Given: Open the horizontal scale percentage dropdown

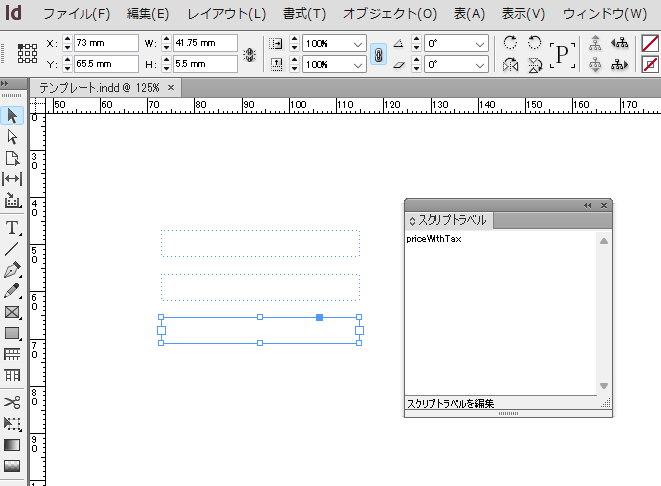Looking at the screenshot, I should (x=358, y=44).
